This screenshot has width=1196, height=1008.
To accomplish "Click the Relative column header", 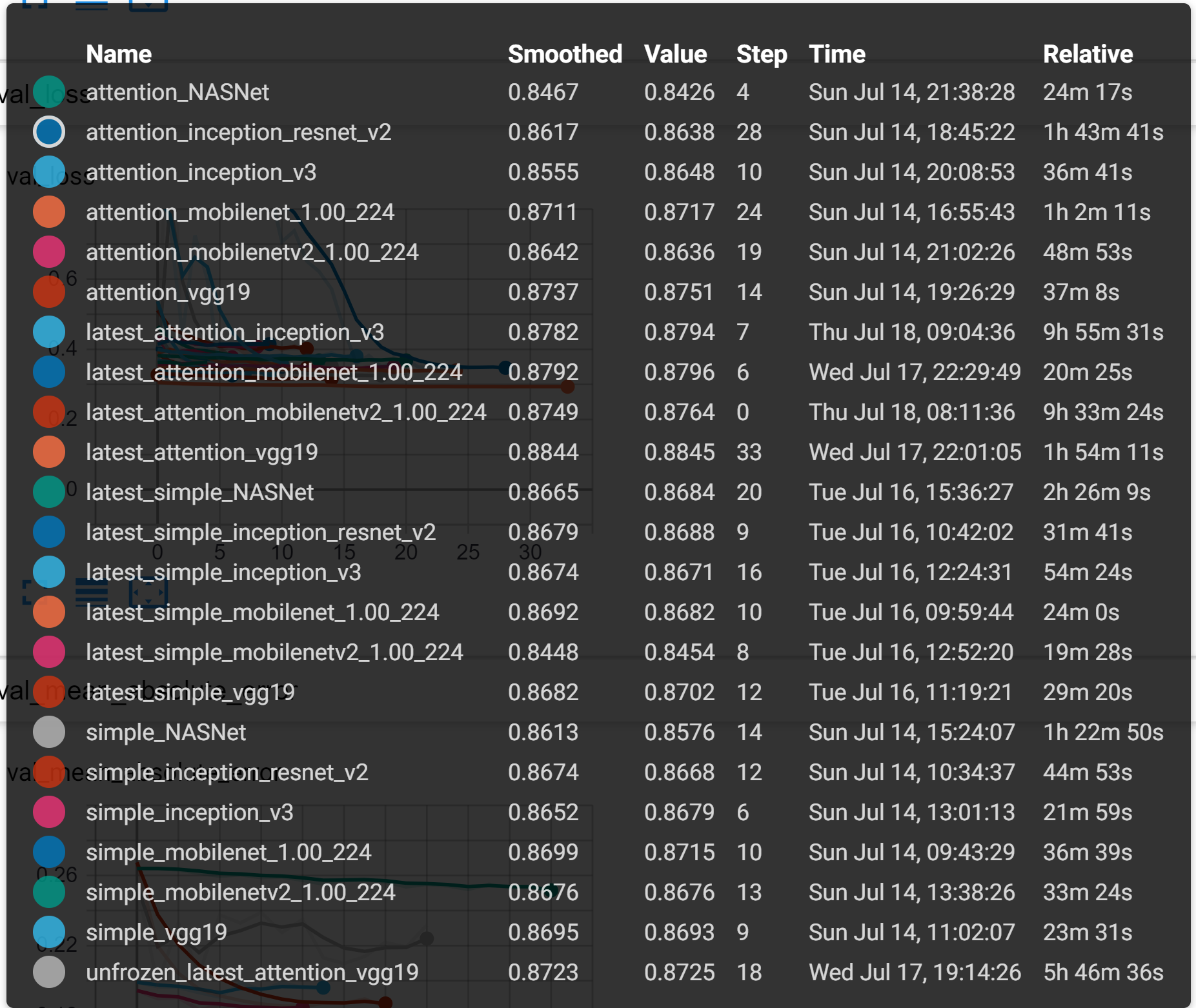I will coord(1088,54).
